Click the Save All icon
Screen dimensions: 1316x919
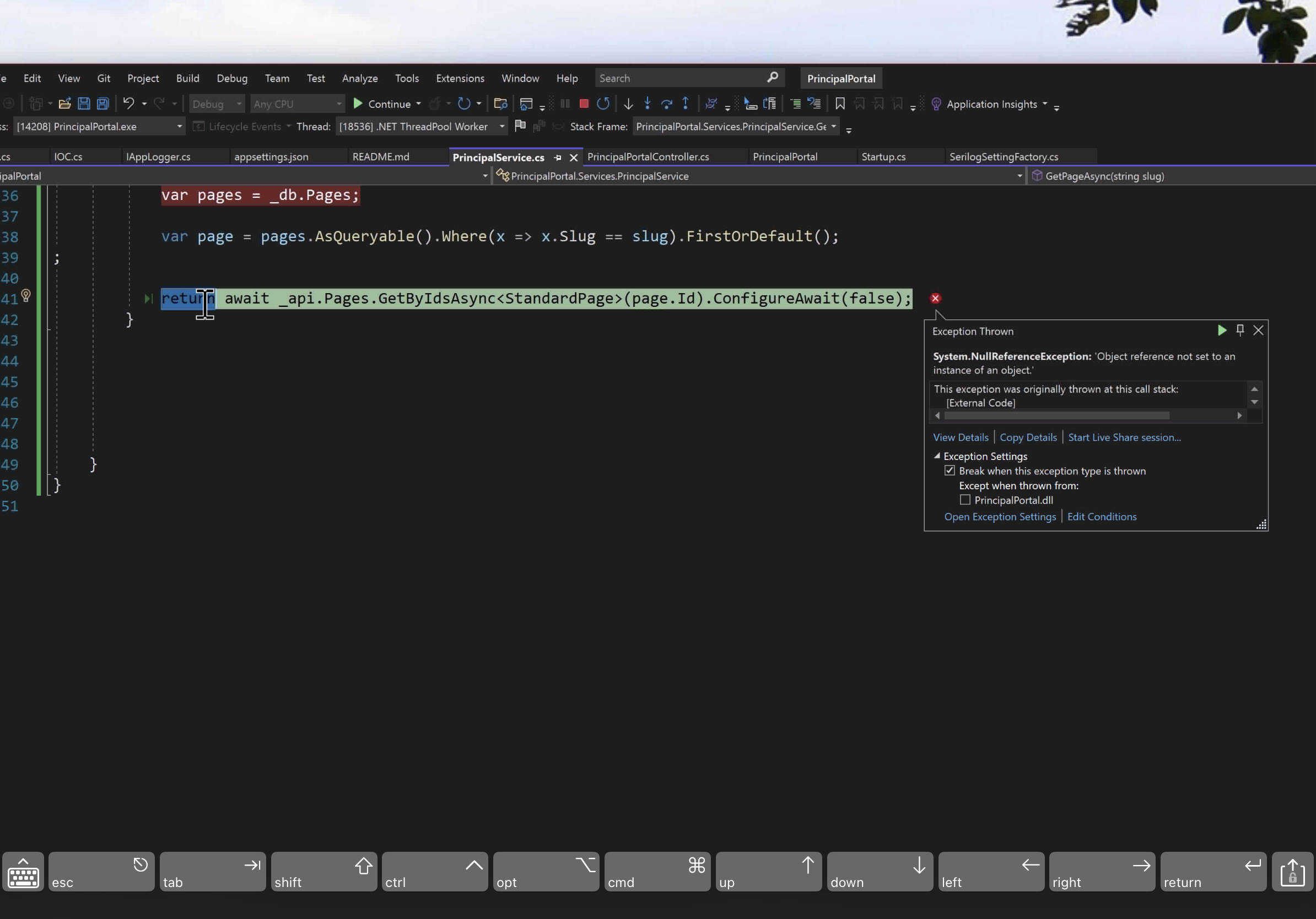(102, 104)
